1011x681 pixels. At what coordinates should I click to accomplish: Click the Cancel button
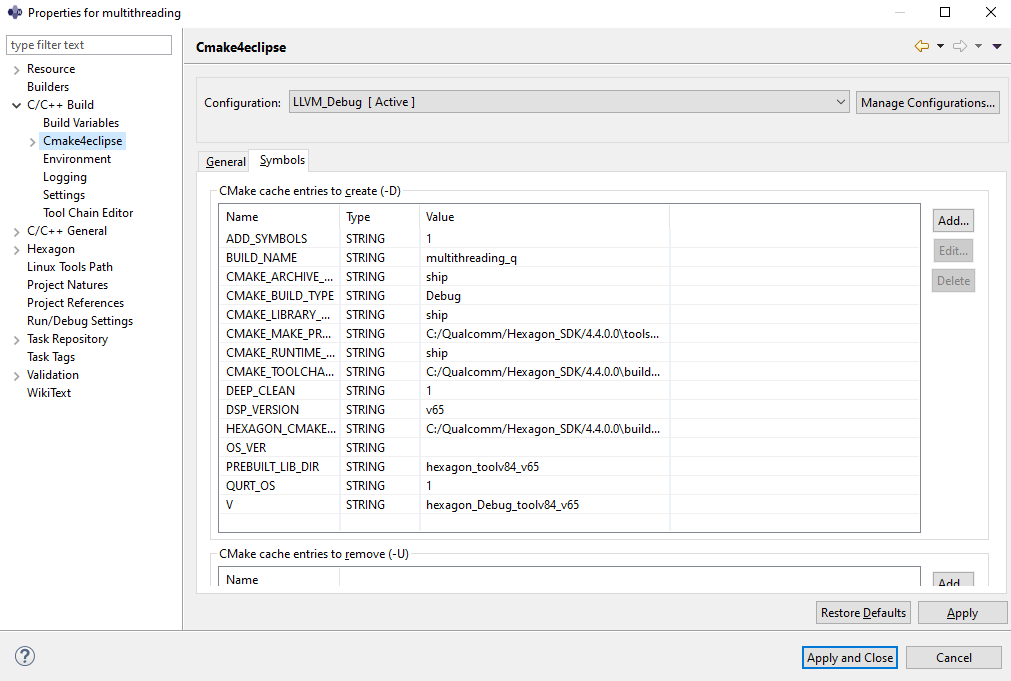[x=954, y=658]
